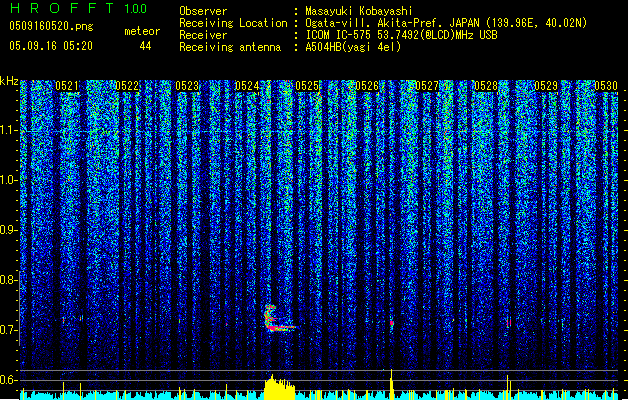This screenshot has width=629, height=400.
Task: Click the wide yellow intensity block in the bottom graph
Action: click(280, 388)
